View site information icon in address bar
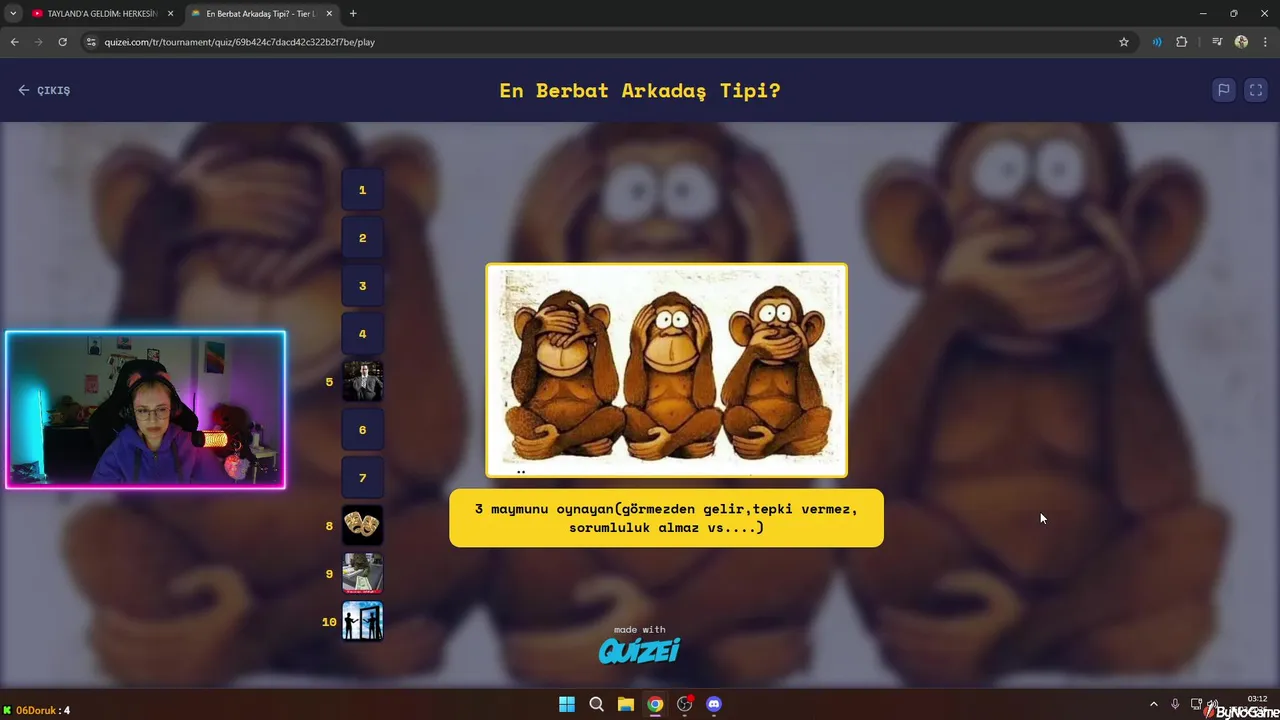Screen dimensions: 1280x720 click(x=91, y=42)
